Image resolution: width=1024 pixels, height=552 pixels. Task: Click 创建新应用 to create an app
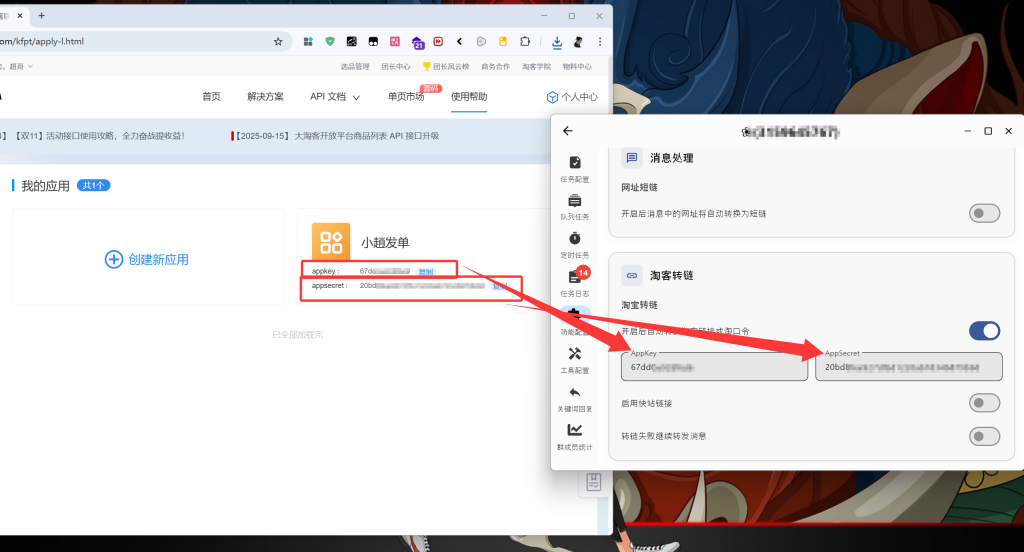pyautogui.click(x=147, y=259)
